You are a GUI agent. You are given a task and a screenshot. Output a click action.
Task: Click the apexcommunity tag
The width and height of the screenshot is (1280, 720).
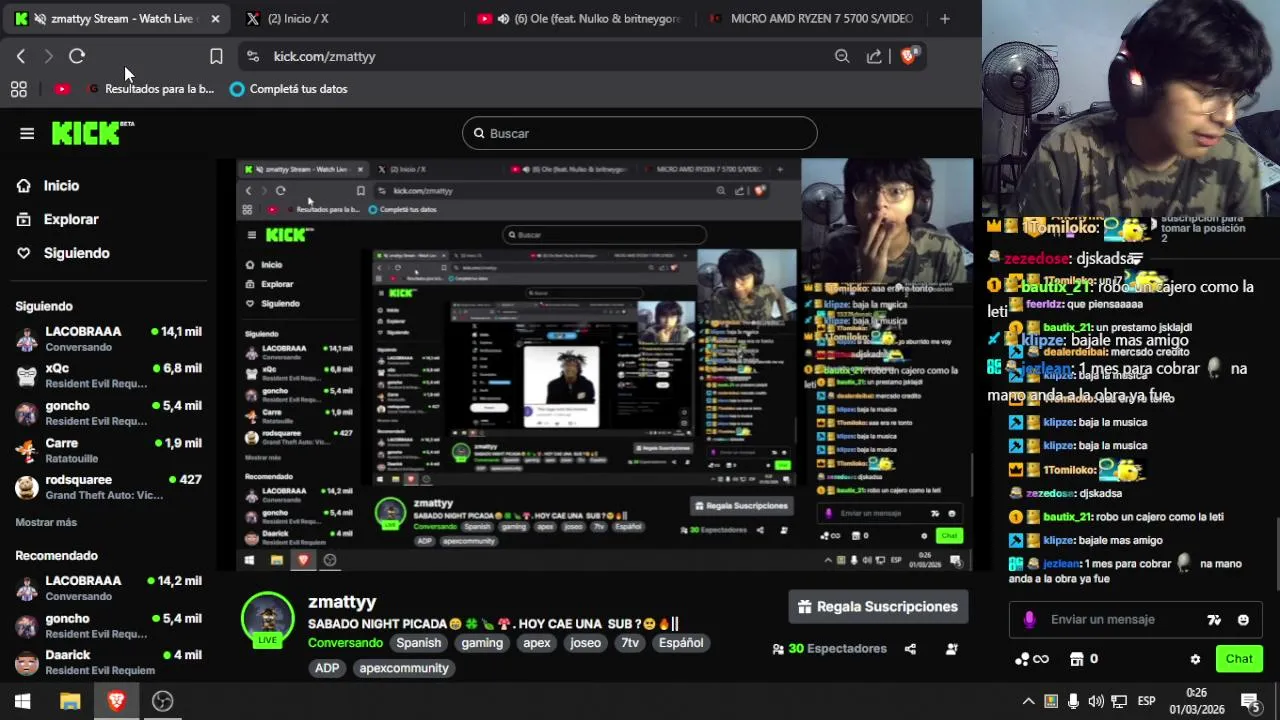tap(404, 668)
